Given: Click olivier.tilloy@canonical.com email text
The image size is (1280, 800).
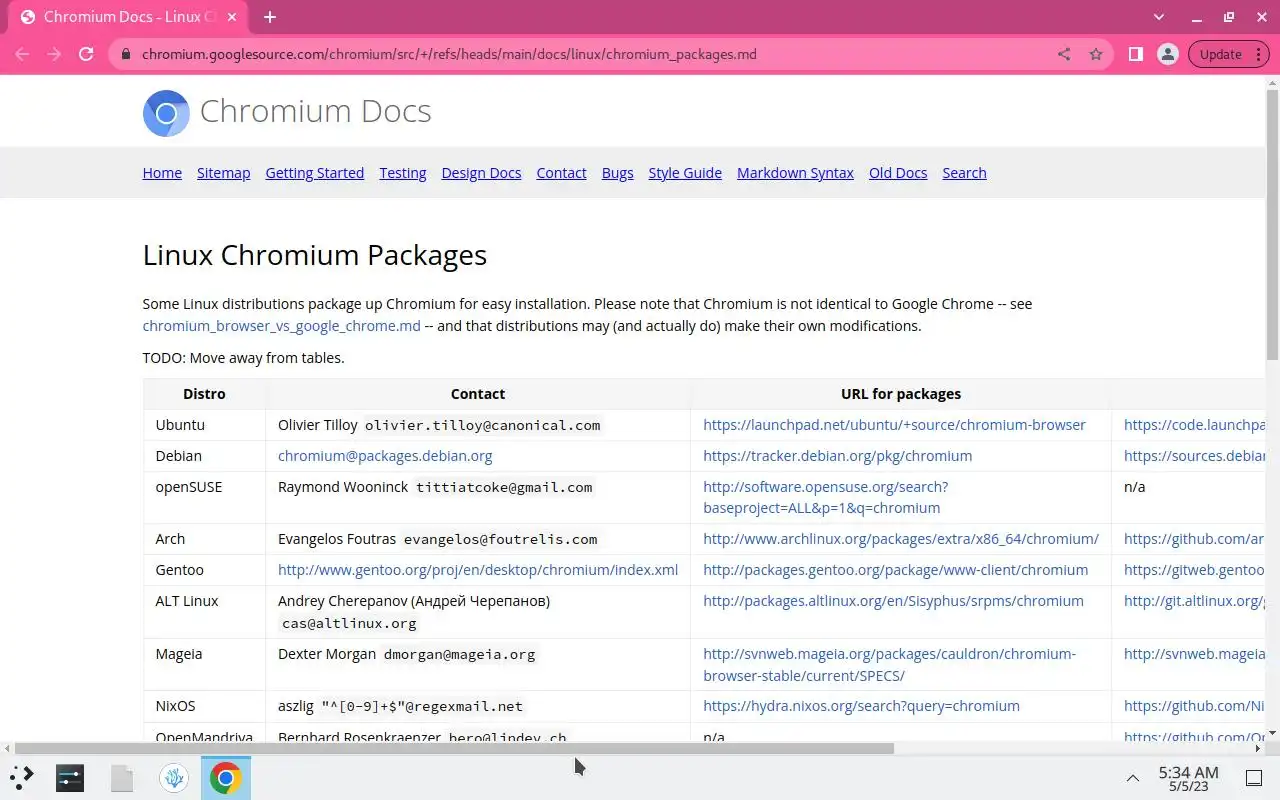Looking at the screenshot, I should click(x=482, y=425).
